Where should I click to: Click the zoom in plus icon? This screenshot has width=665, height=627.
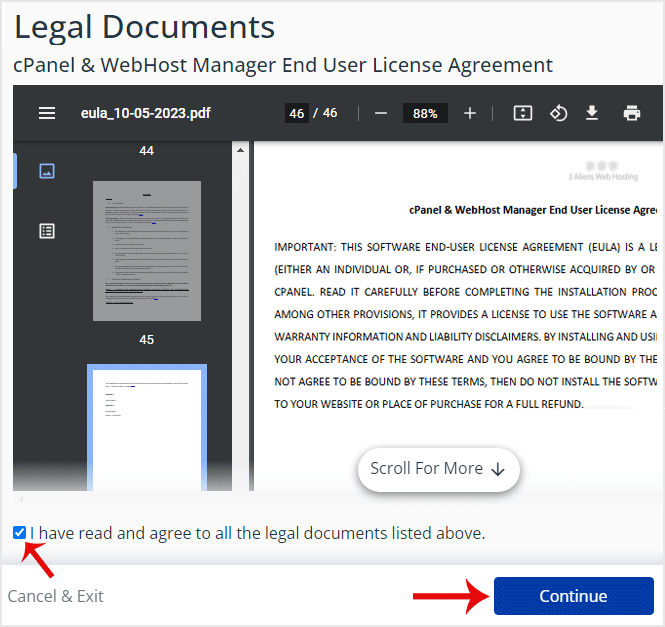[x=470, y=113]
